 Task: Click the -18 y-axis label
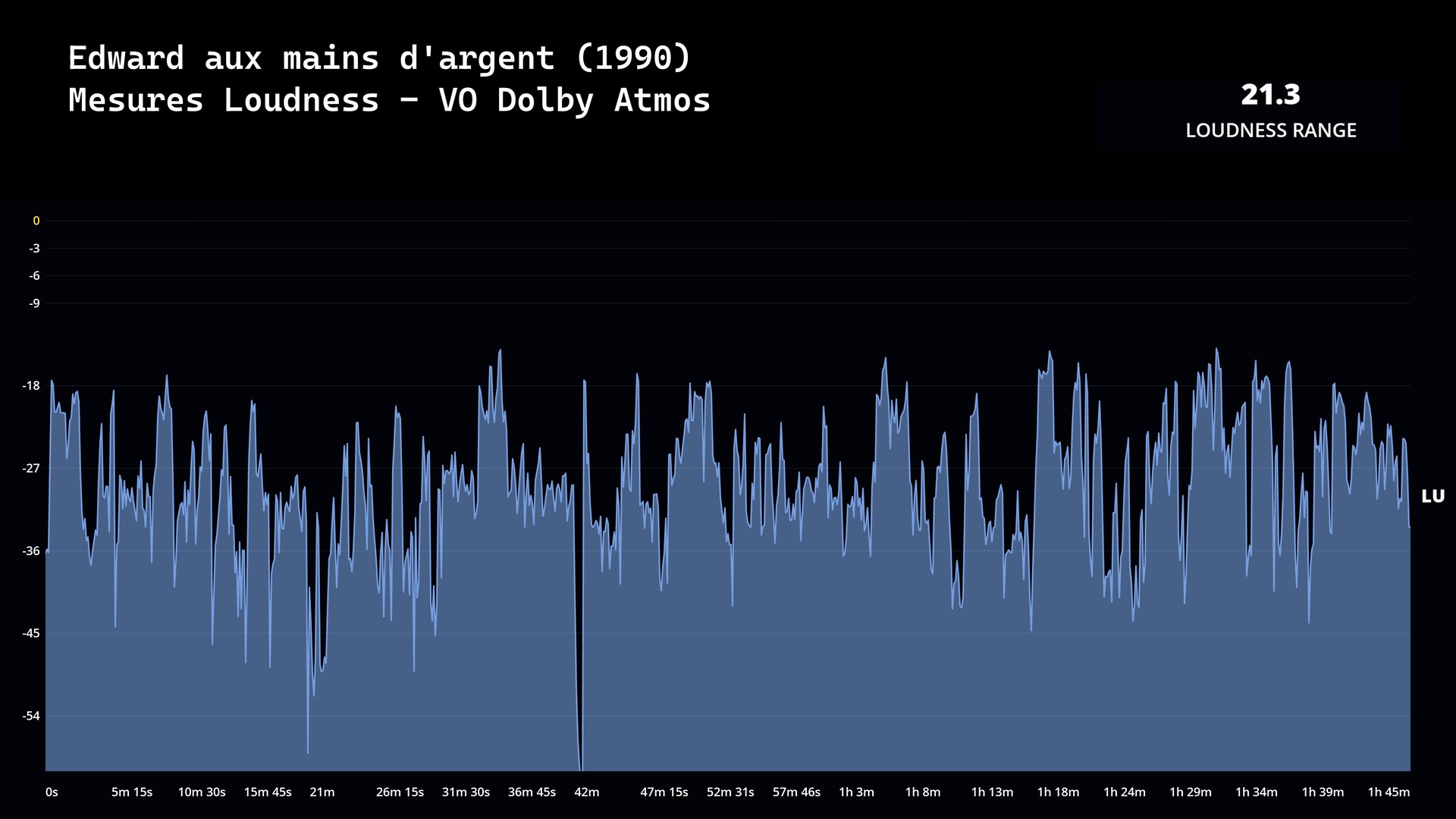(31, 386)
